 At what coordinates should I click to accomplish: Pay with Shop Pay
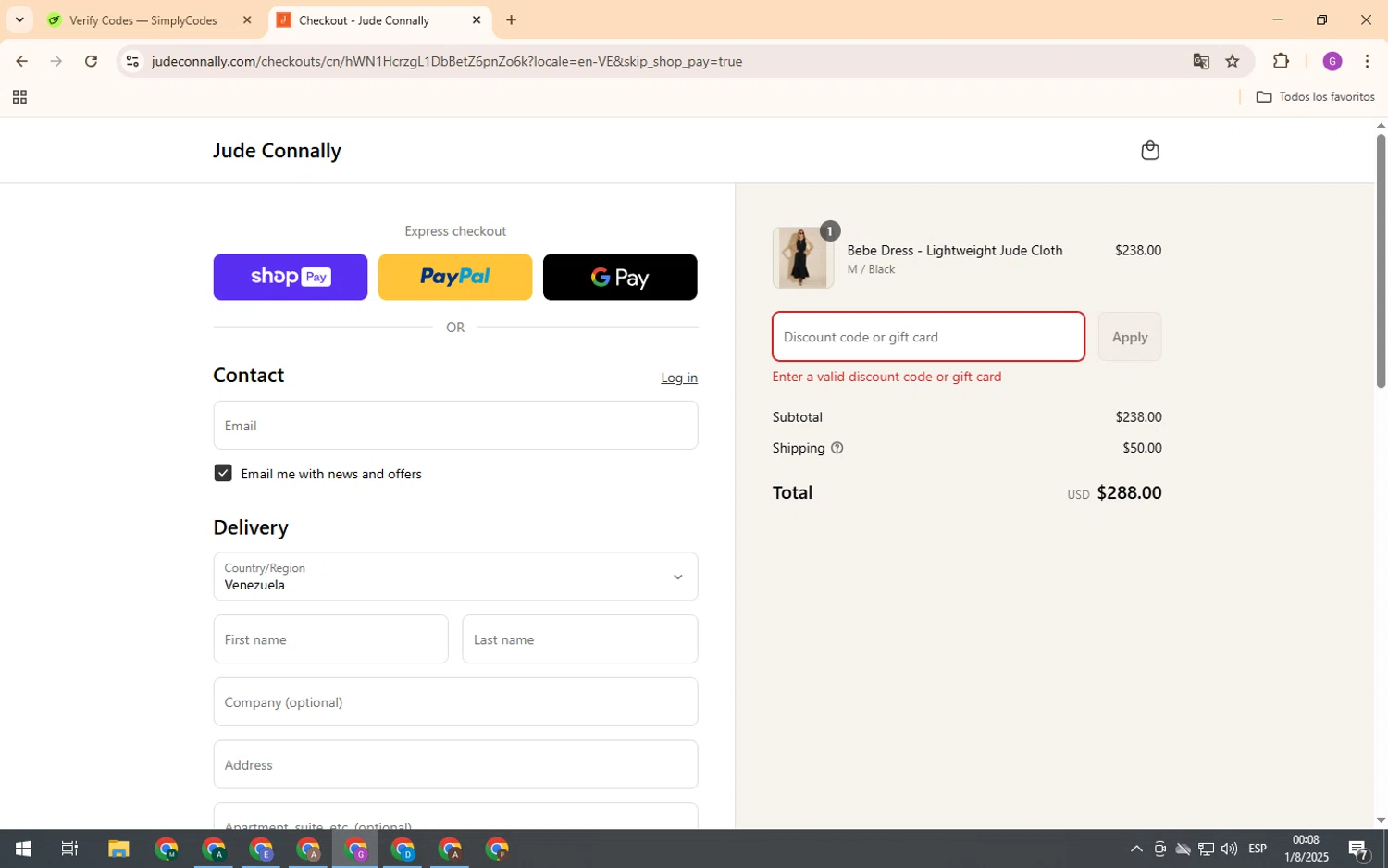pyautogui.click(x=291, y=277)
